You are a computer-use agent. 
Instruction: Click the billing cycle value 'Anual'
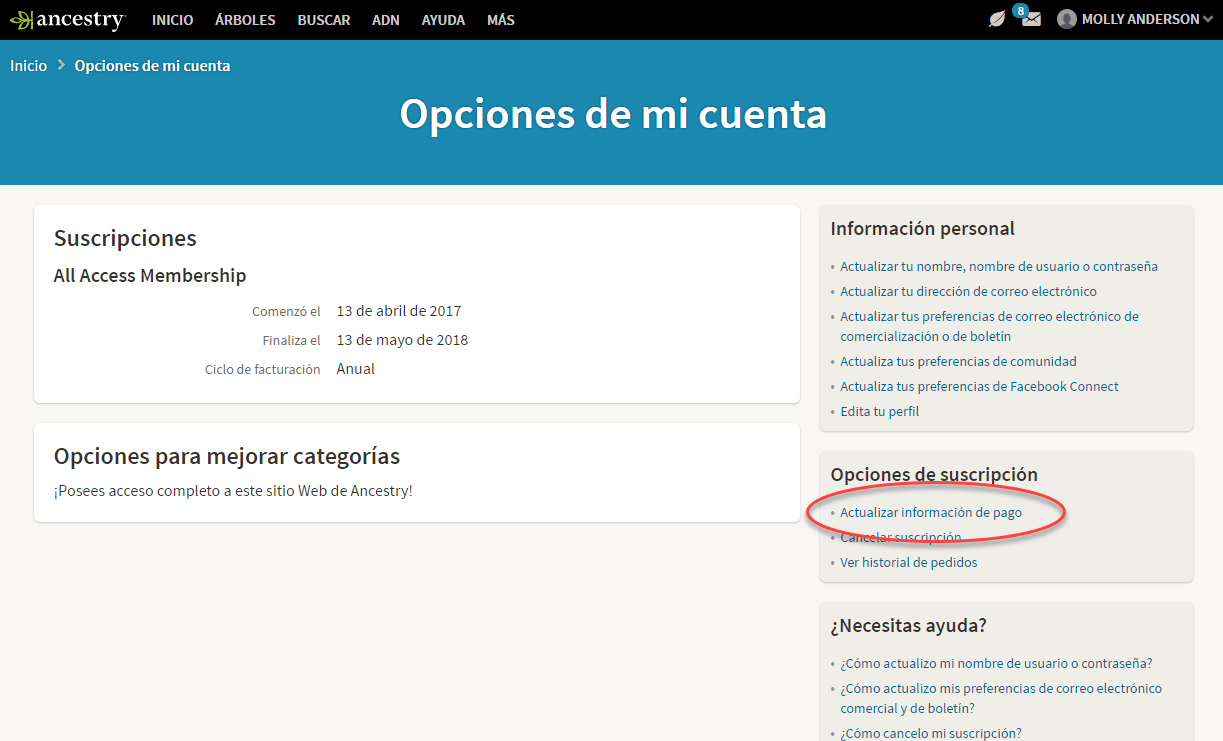(x=356, y=369)
